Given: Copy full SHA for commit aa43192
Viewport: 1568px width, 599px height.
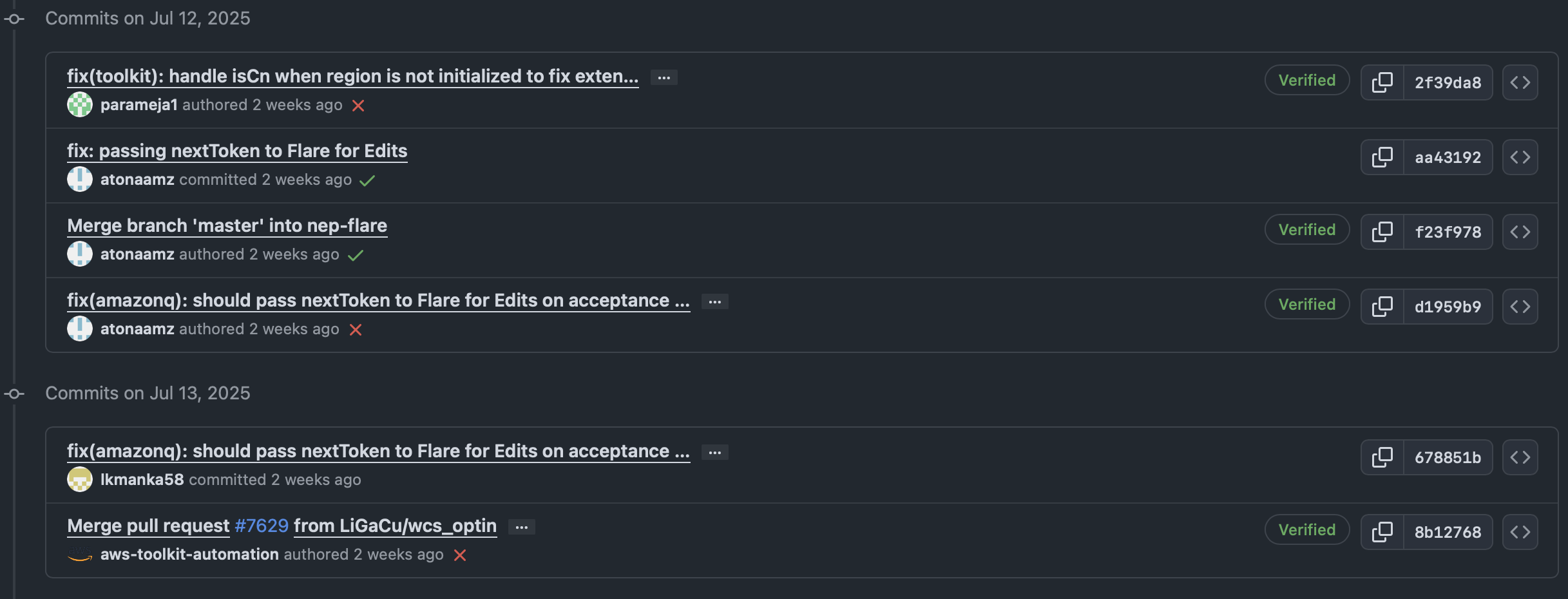Looking at the screenshot, I should click(1382, 157).
